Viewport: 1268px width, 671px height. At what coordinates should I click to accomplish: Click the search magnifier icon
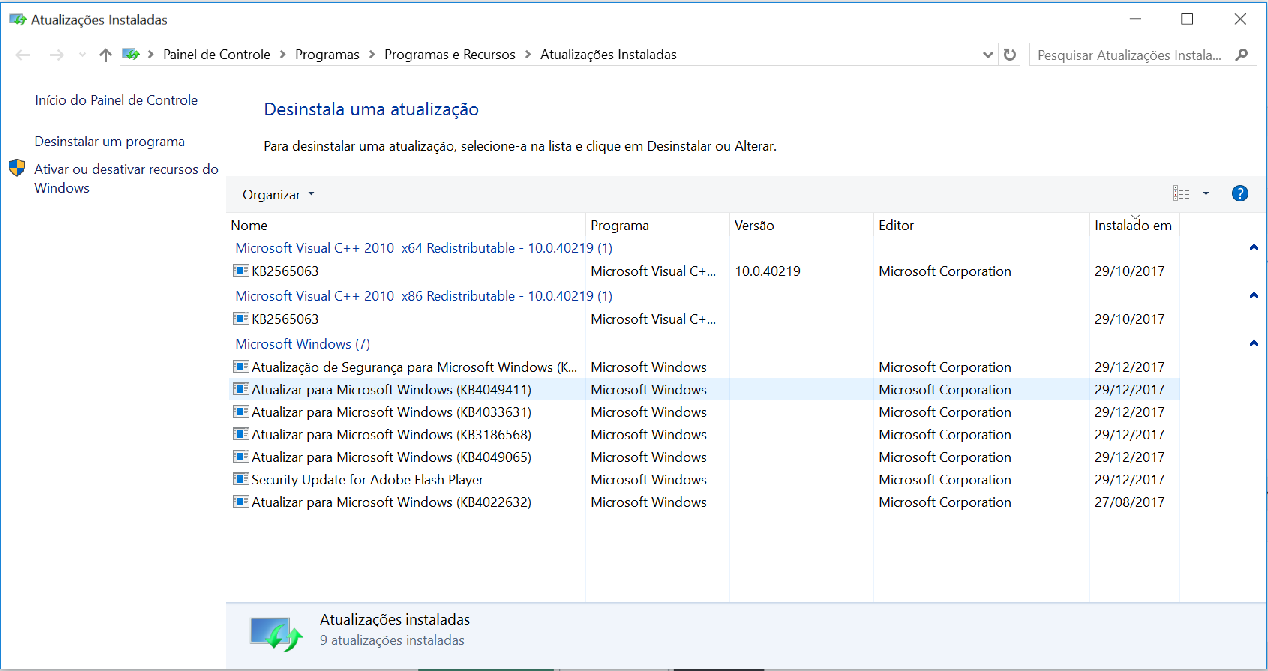click(x=1242, y=55)
